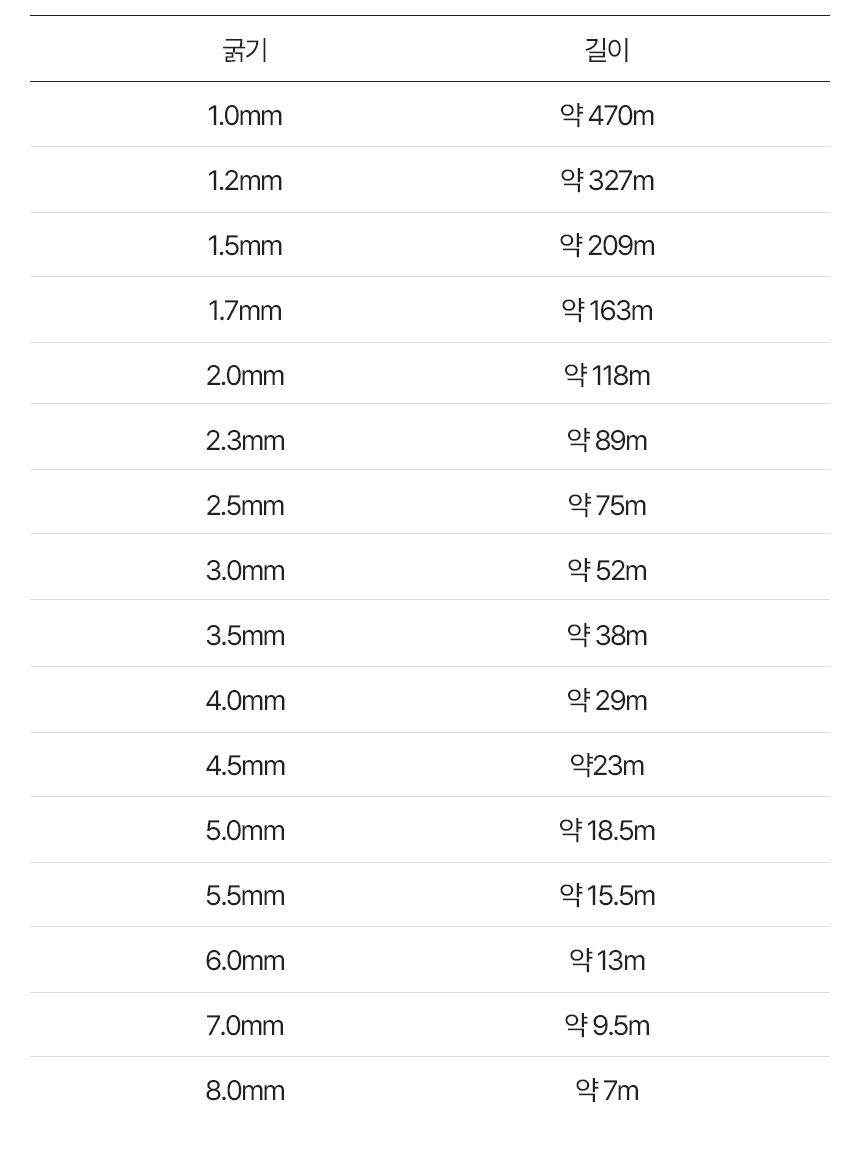Click the 약 18.5m length cell

(x=607, y=831)
